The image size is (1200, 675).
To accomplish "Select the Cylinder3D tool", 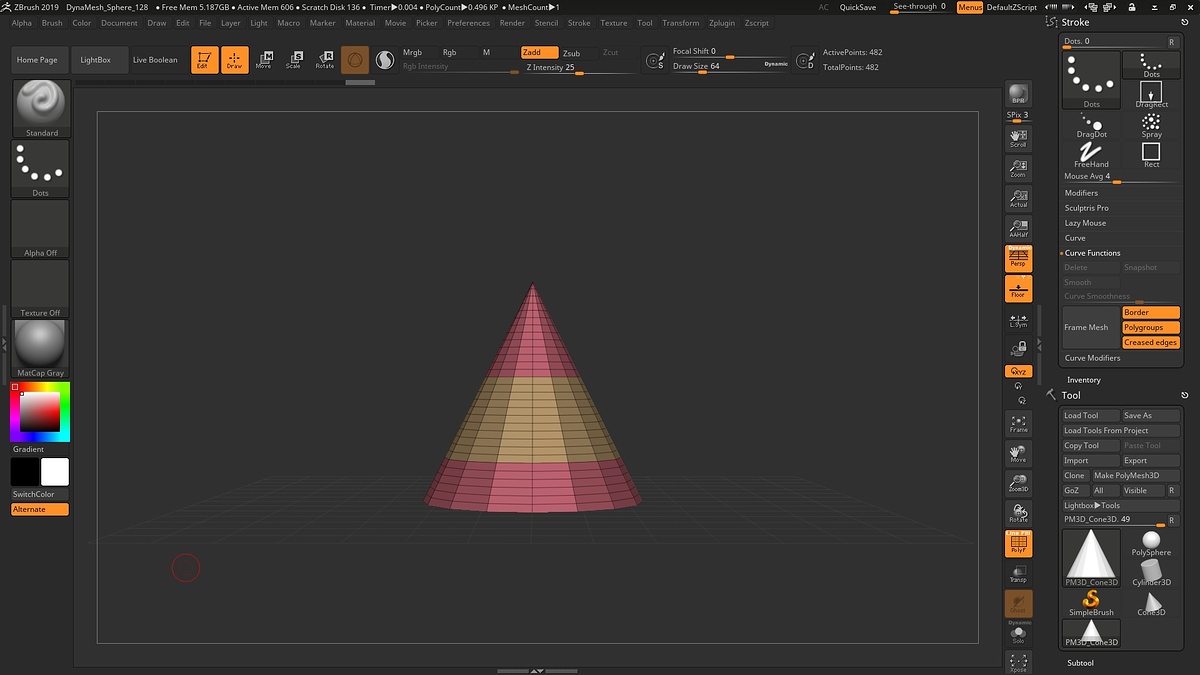I will (x=1151, y=573).
